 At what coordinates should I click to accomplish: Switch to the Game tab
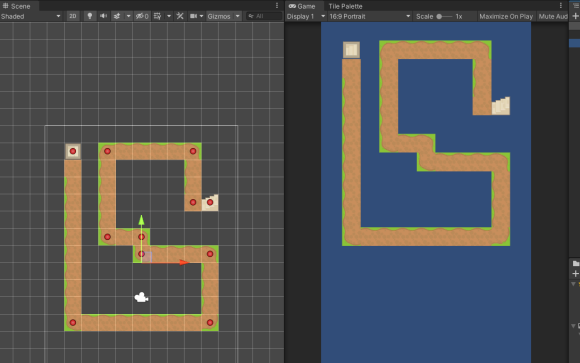[303, 6]
